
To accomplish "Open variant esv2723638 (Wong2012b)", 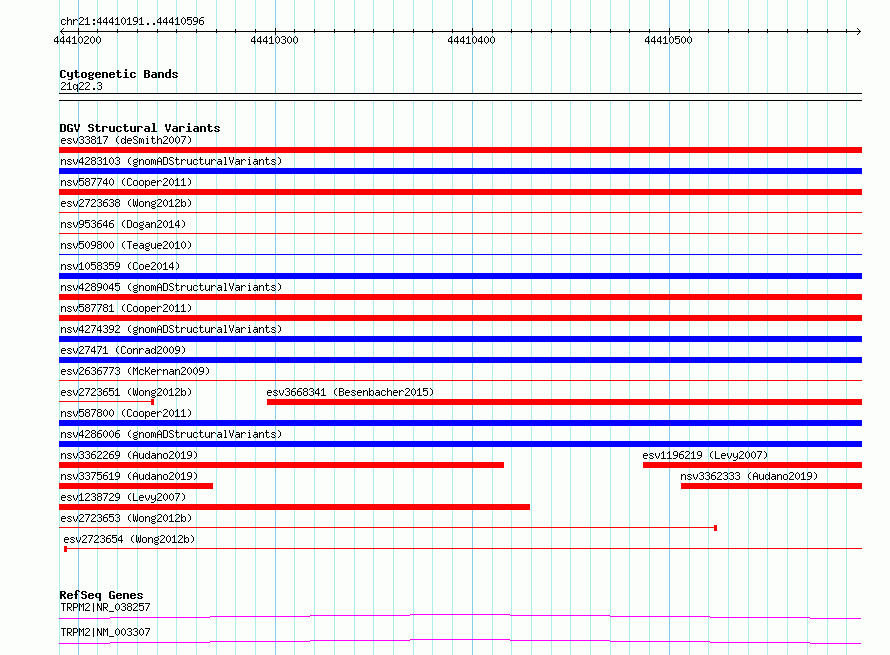I will [x=126, y=203].
